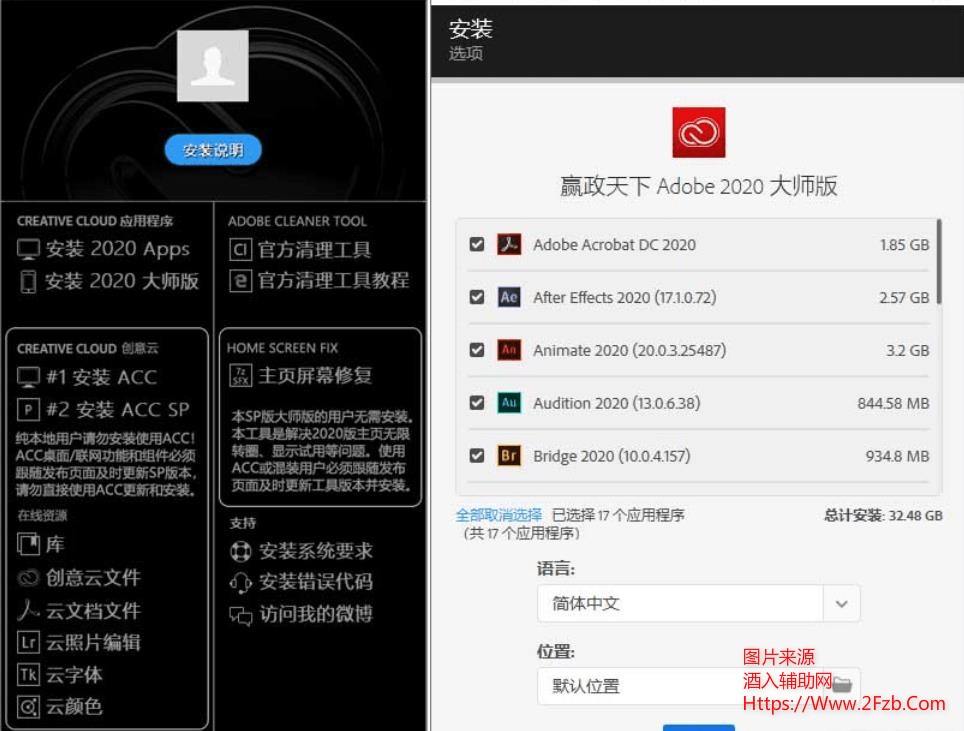
Task: Click the 全部取消选择 link
Action: point(498,515)
